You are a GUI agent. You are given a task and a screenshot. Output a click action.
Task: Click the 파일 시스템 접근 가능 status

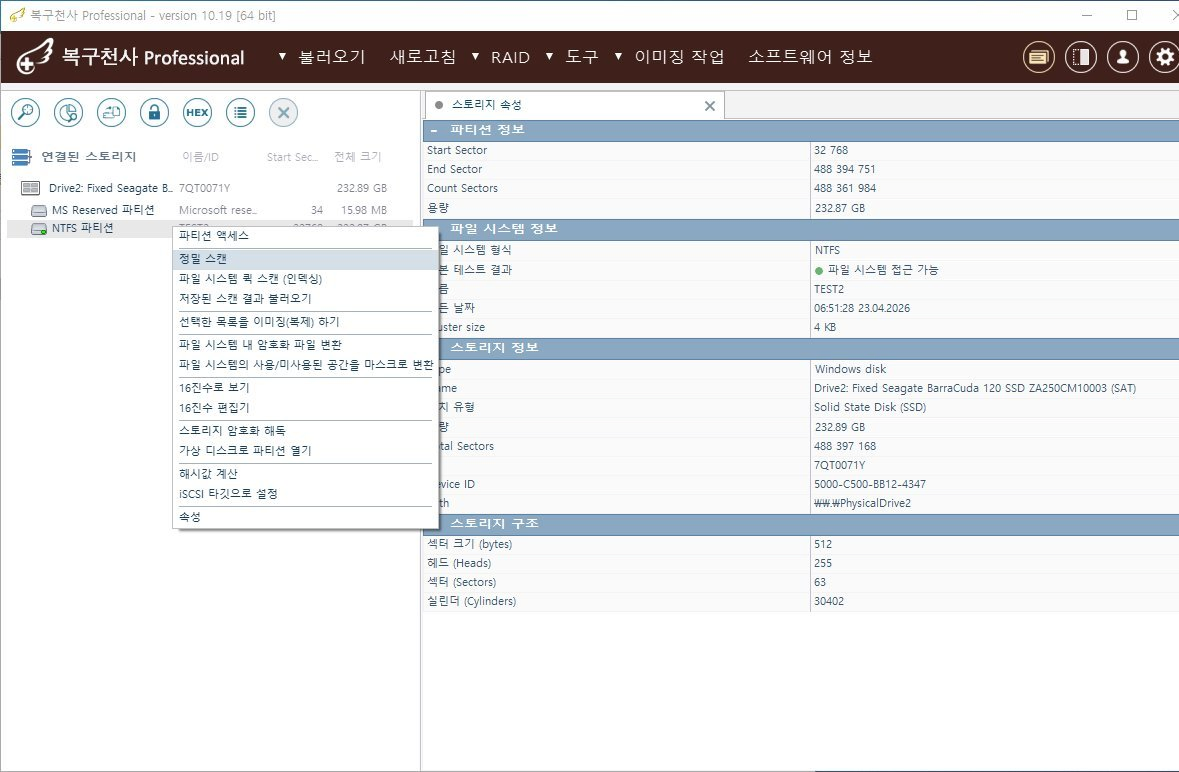click(x=876, y=270)
